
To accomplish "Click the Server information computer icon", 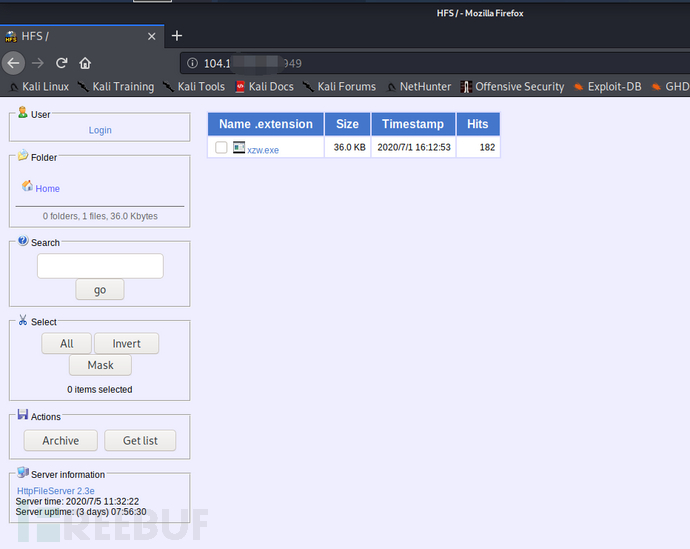I will [23, 472].
